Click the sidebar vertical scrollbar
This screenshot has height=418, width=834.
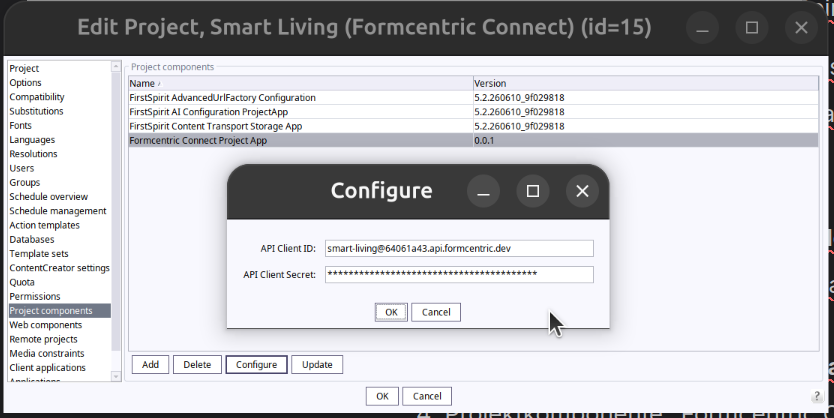(116, 213)
